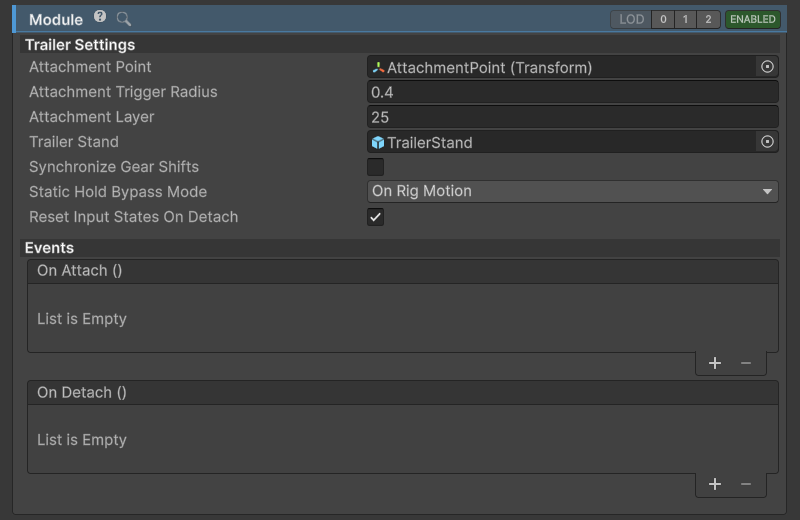Screen dimensions: 800x520
Task: Click the Reset Input States On Detach label
Action: tap(134, 217)
